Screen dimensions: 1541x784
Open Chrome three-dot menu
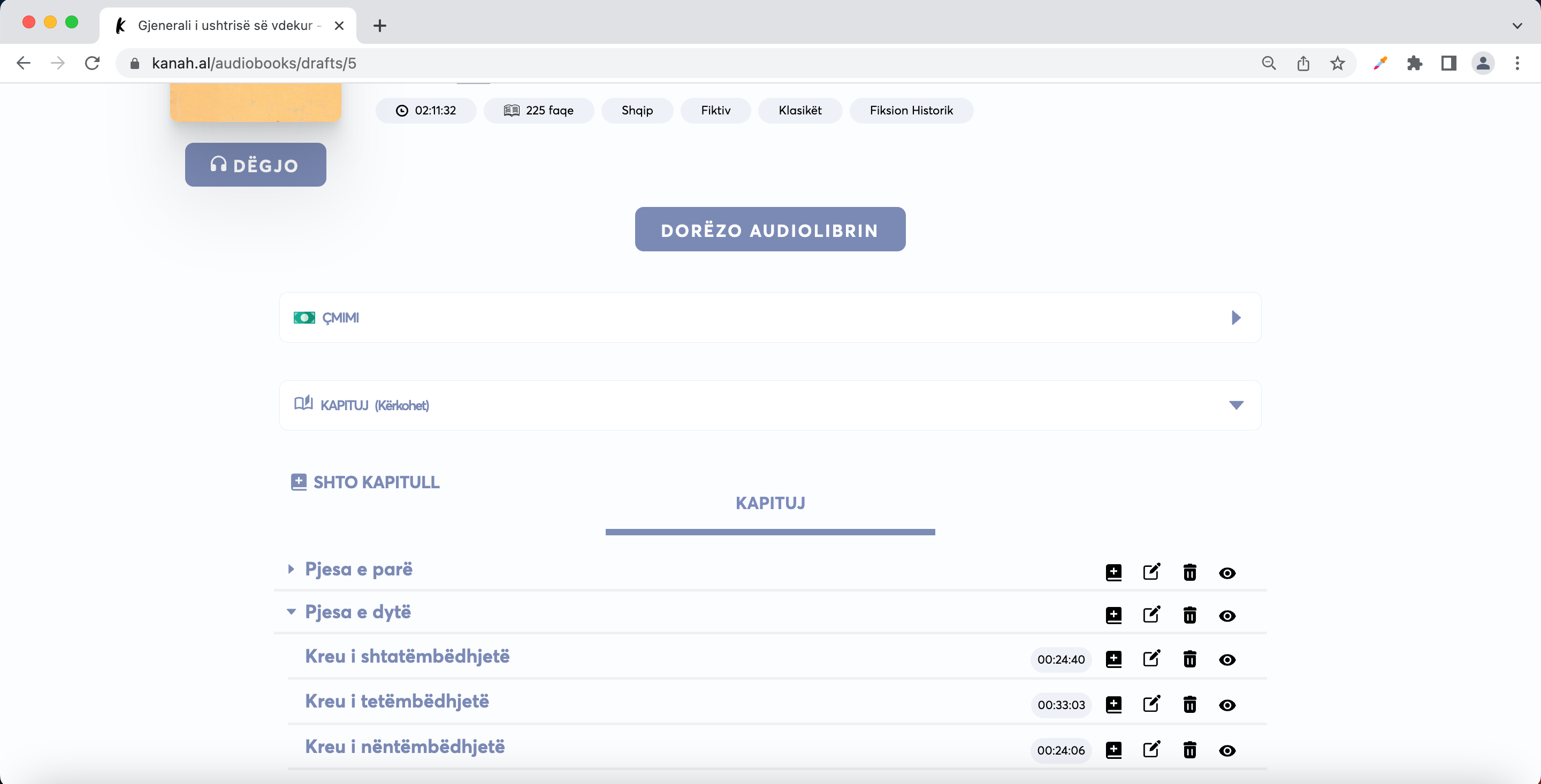click(1517, 63)
